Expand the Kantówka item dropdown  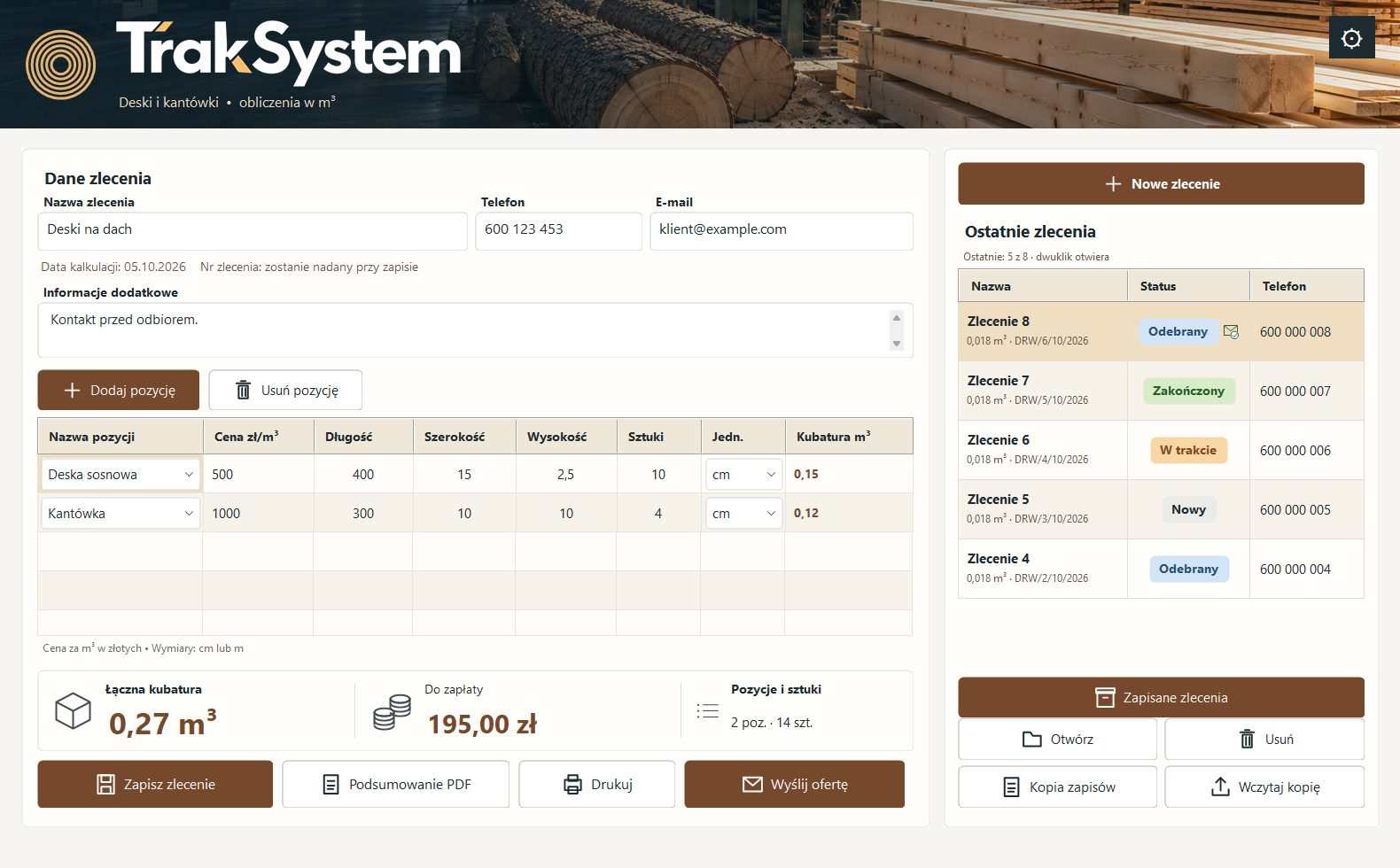(x=121, y=513)
